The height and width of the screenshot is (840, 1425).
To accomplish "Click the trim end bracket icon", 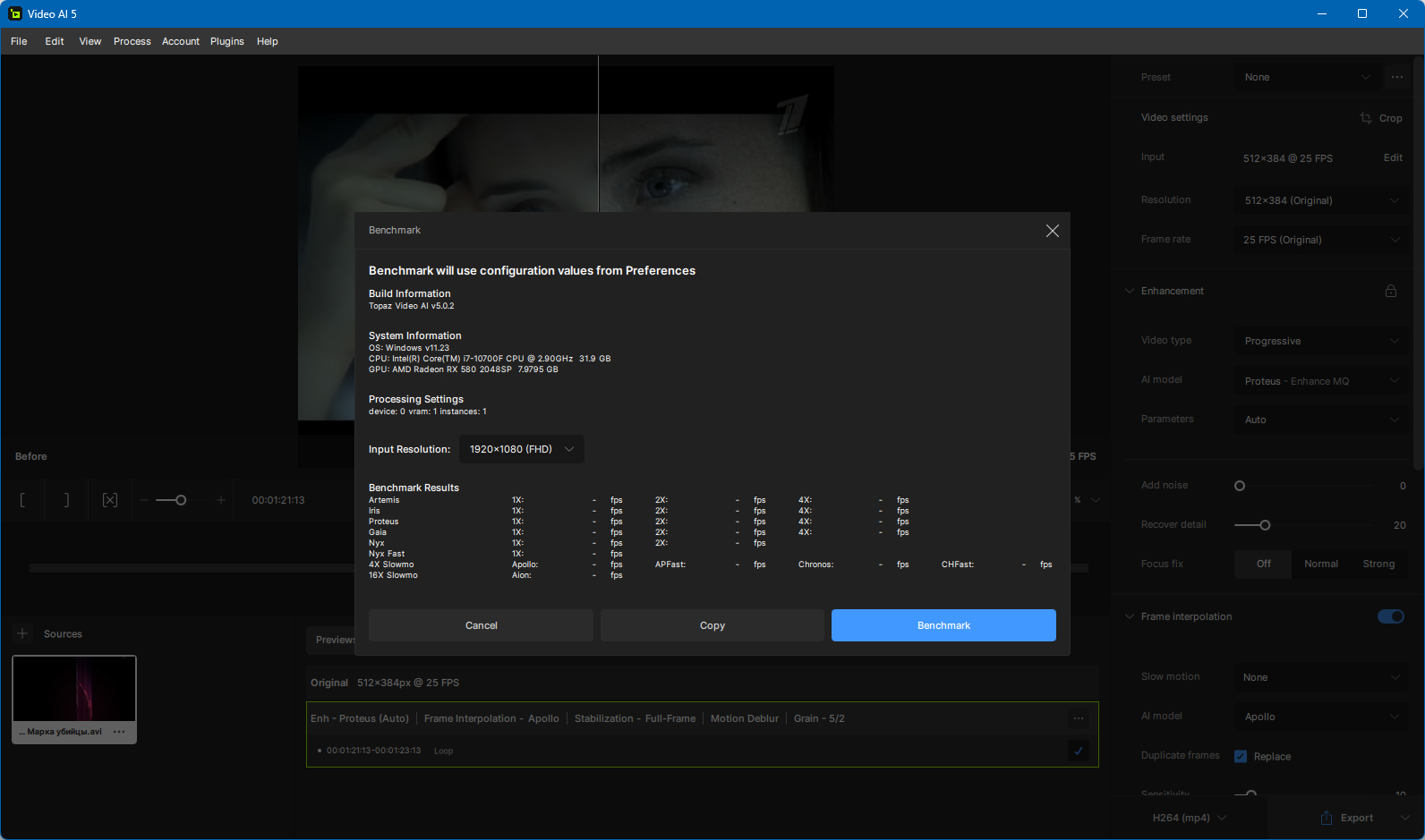I will [x=66, y=500].
